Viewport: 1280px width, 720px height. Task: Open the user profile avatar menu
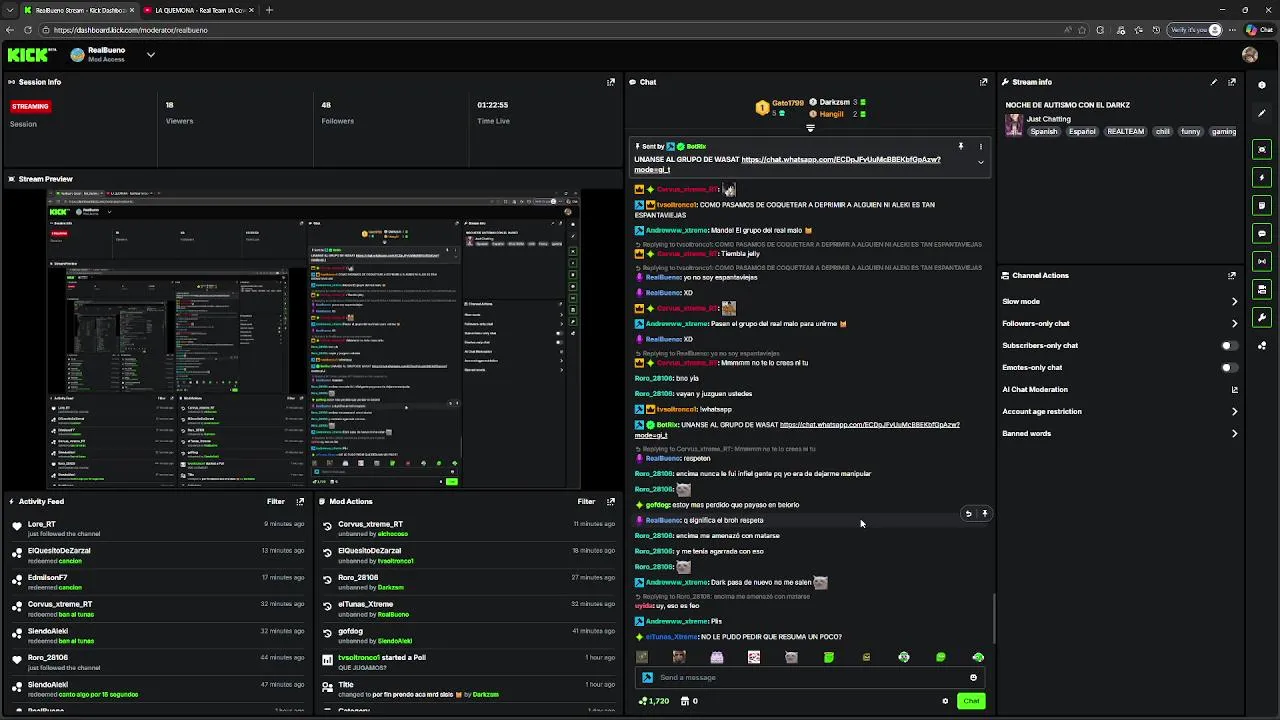click(x=1250, y=55)
